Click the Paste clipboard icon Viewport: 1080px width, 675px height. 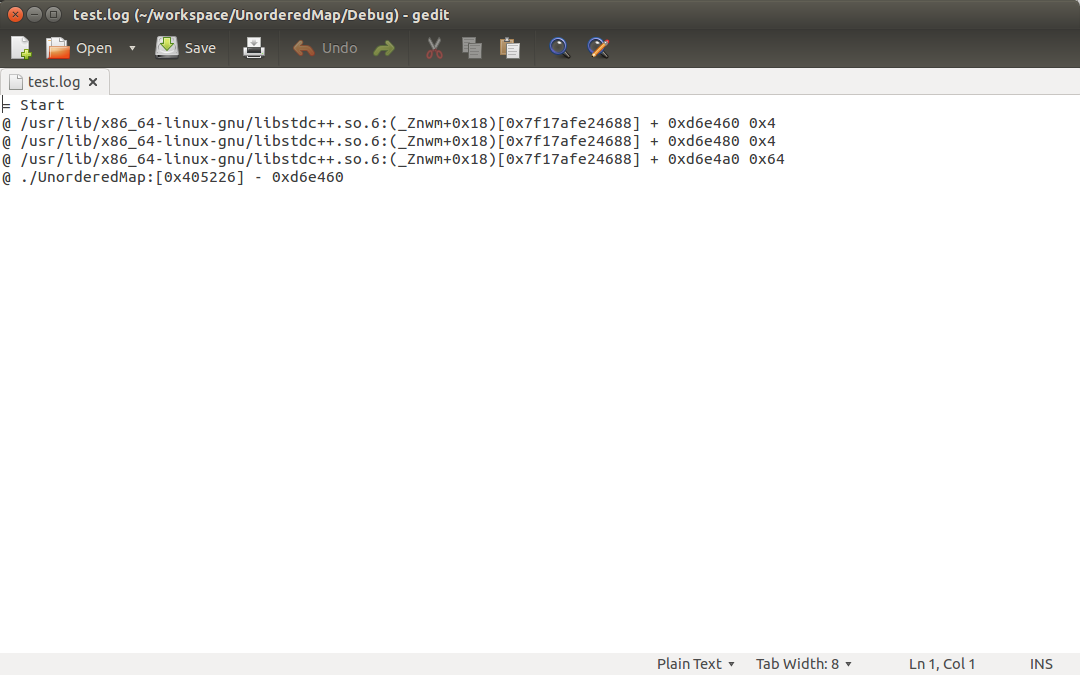(510, 48)
